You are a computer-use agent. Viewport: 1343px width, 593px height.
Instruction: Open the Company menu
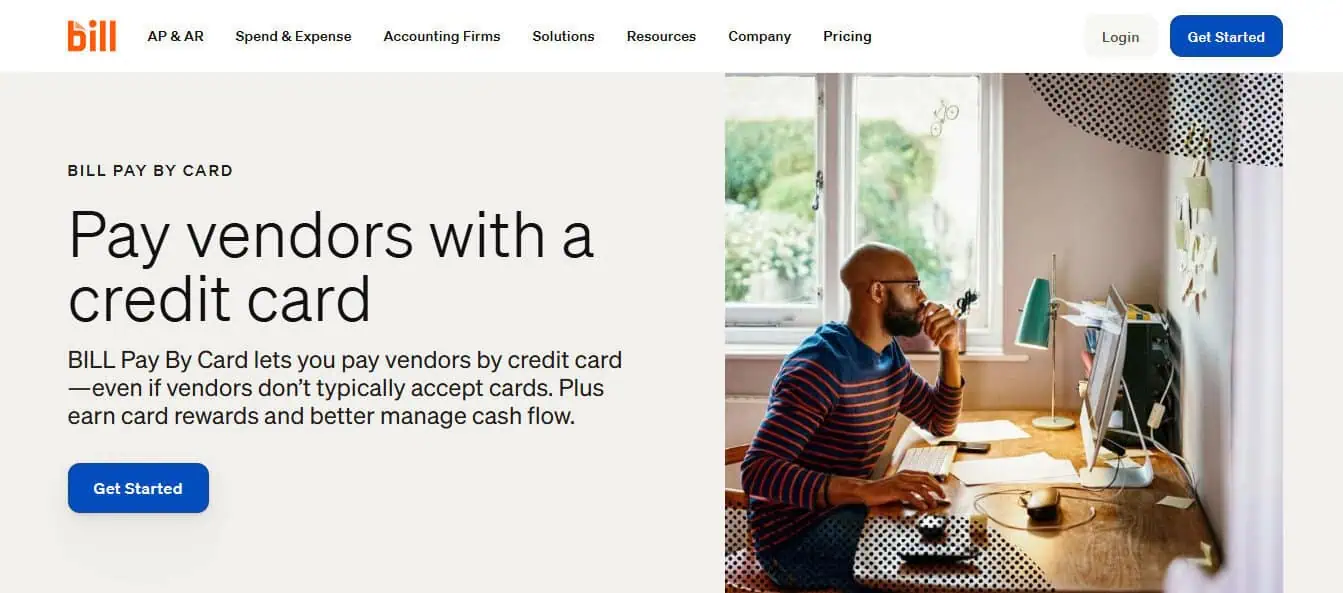coord(759,36)
